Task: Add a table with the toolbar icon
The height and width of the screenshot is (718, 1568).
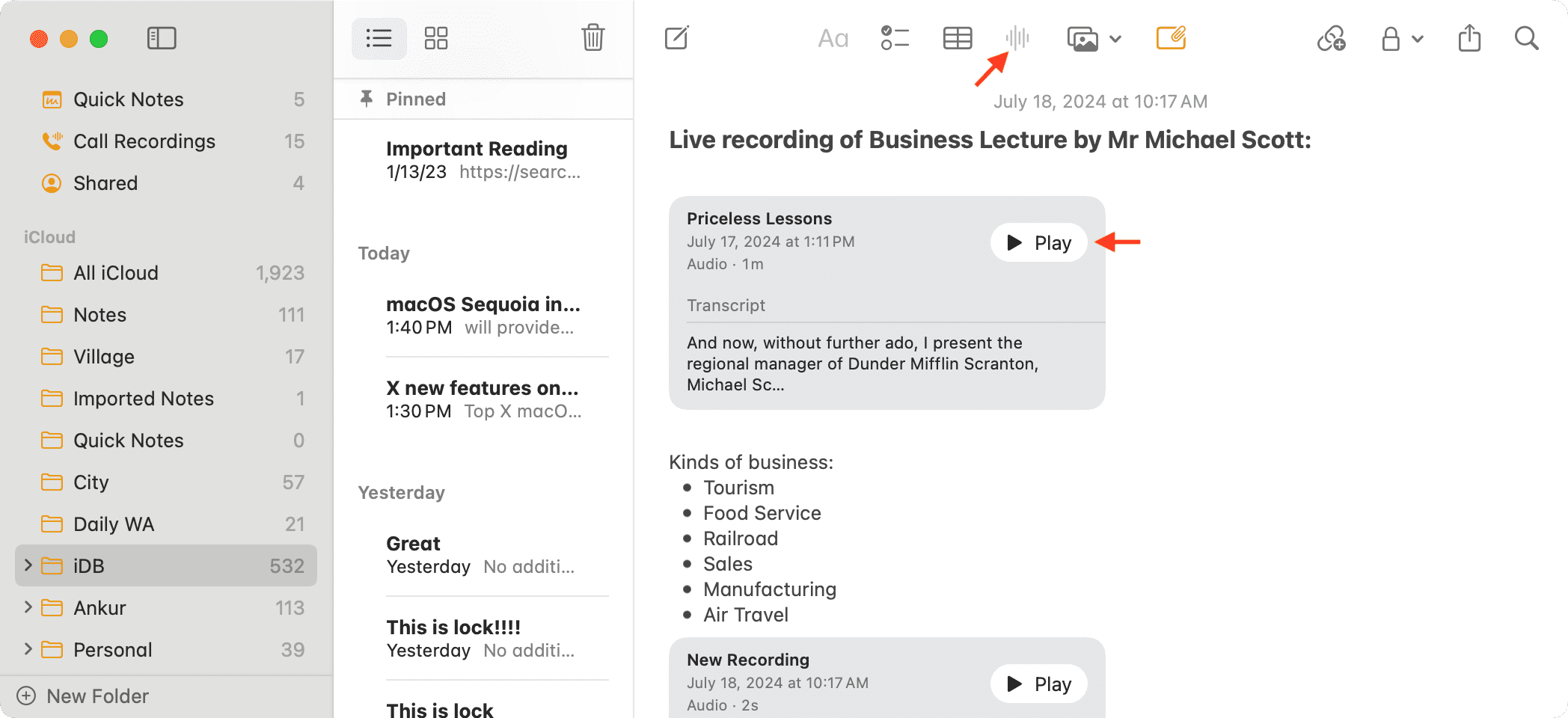Action: (957, 38)
